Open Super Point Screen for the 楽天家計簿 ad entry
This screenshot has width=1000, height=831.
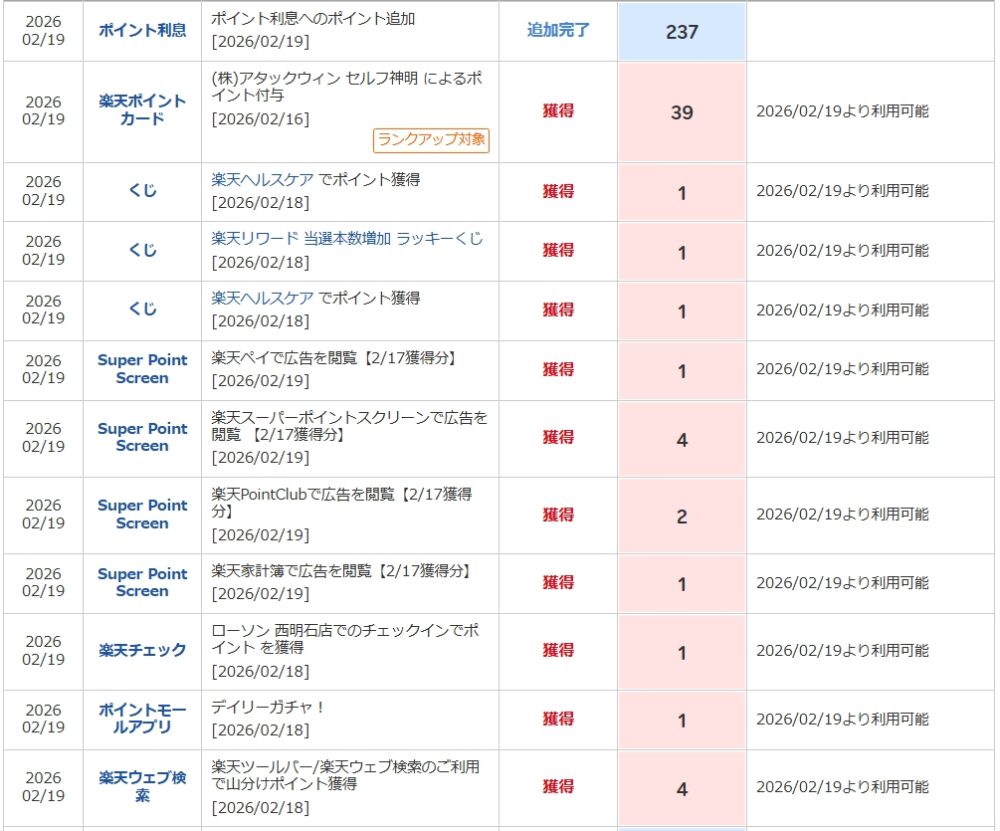(x=142, y=582)
